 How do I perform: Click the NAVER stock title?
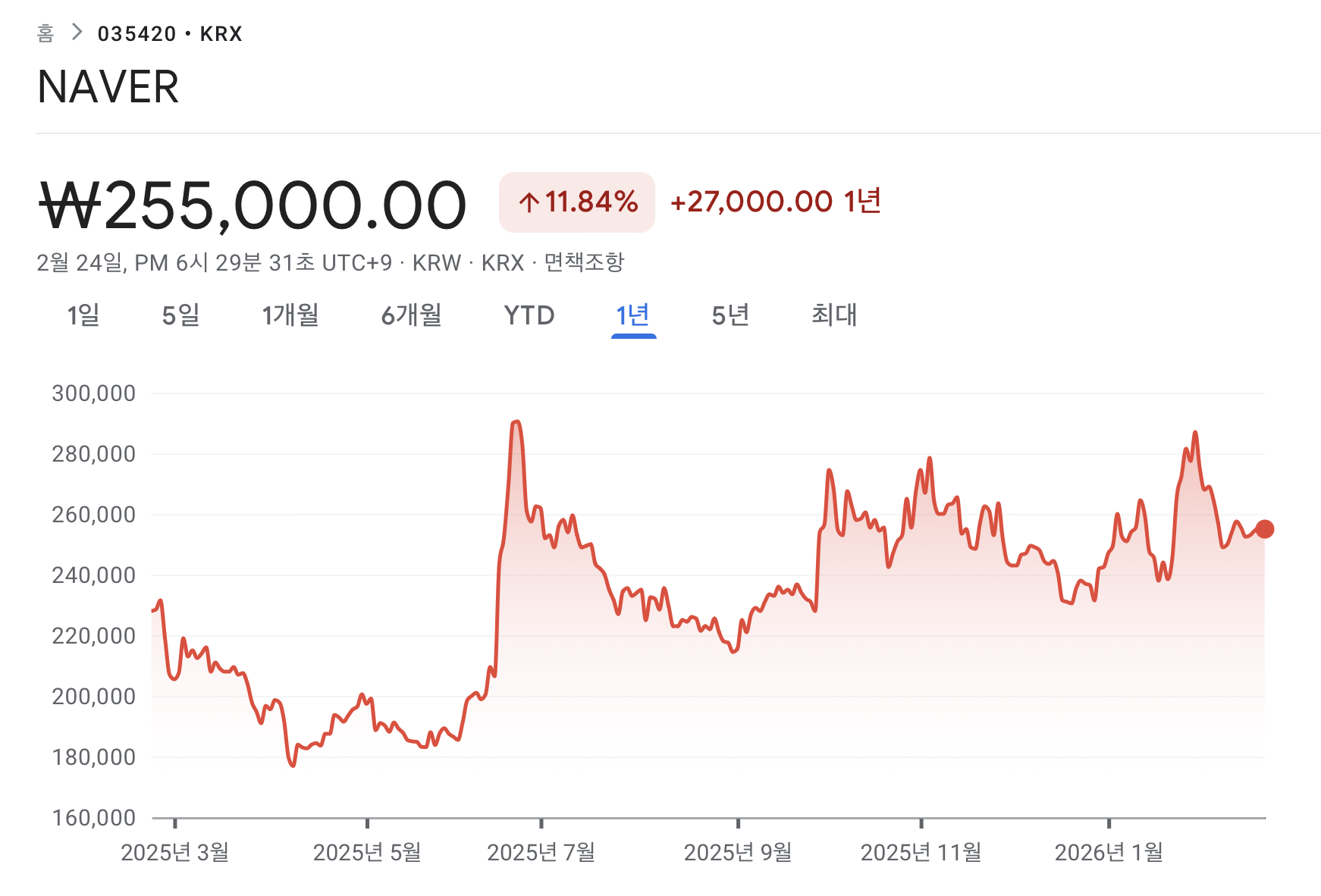(108, 87)
